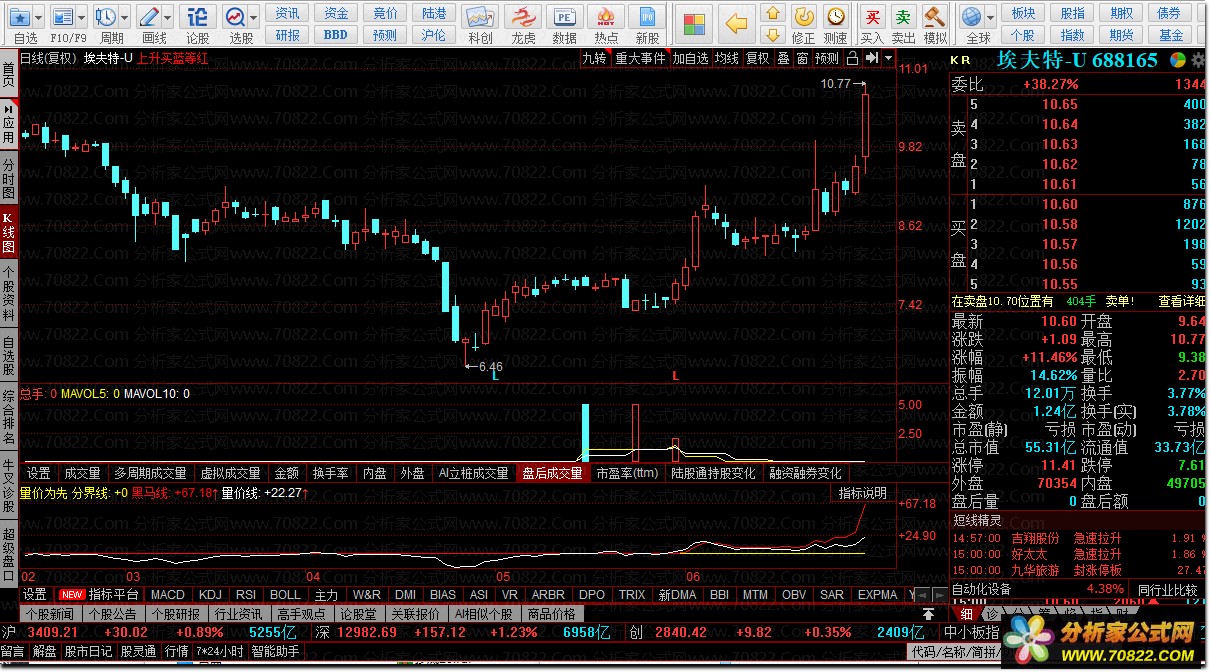1211x672 pixels.
Task: Expand the 画线 drawing tools dropdown arrow
Action: click(x=169, y=16)
